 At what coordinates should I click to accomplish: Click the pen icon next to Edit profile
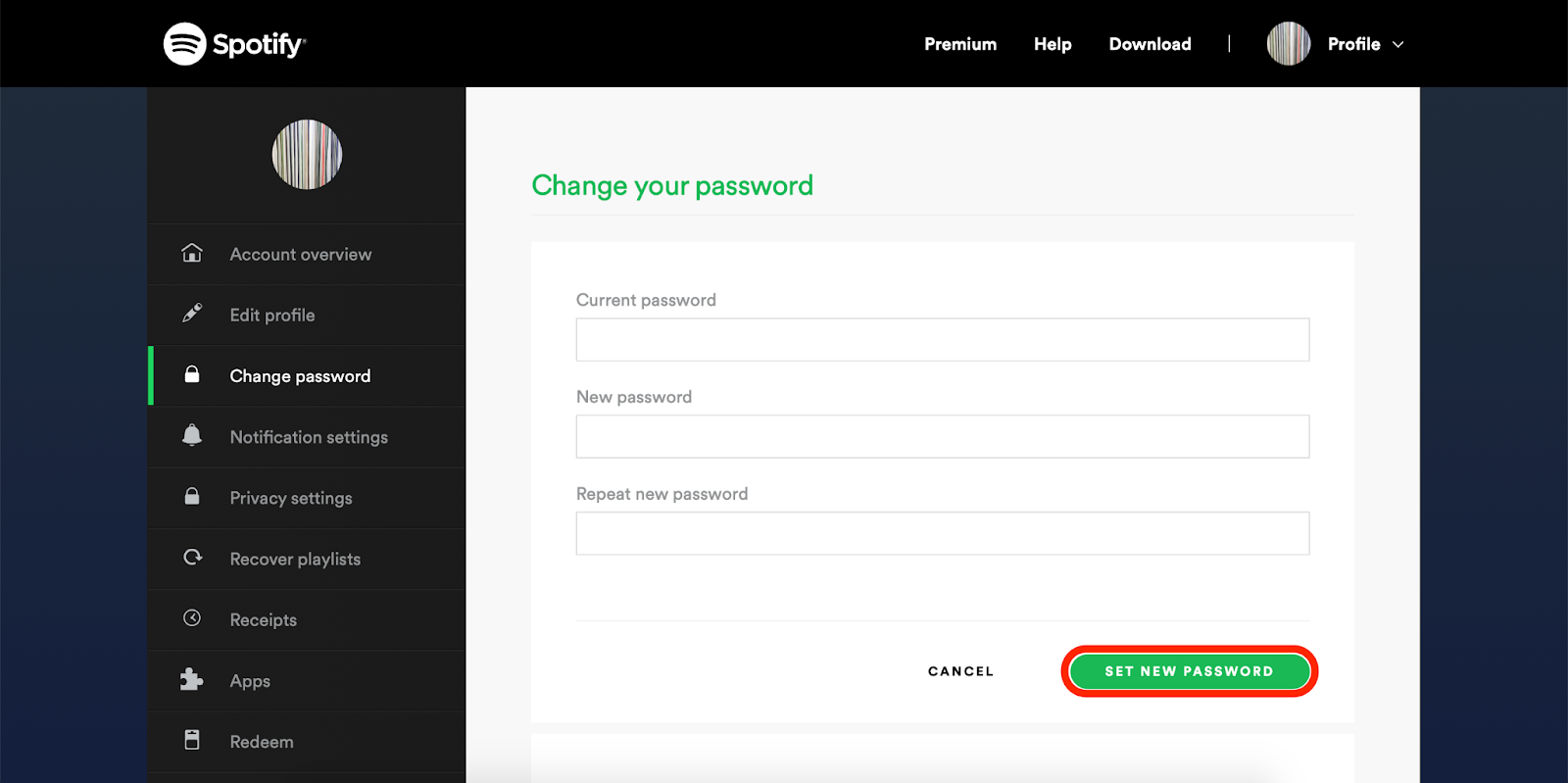pos(192,315)
